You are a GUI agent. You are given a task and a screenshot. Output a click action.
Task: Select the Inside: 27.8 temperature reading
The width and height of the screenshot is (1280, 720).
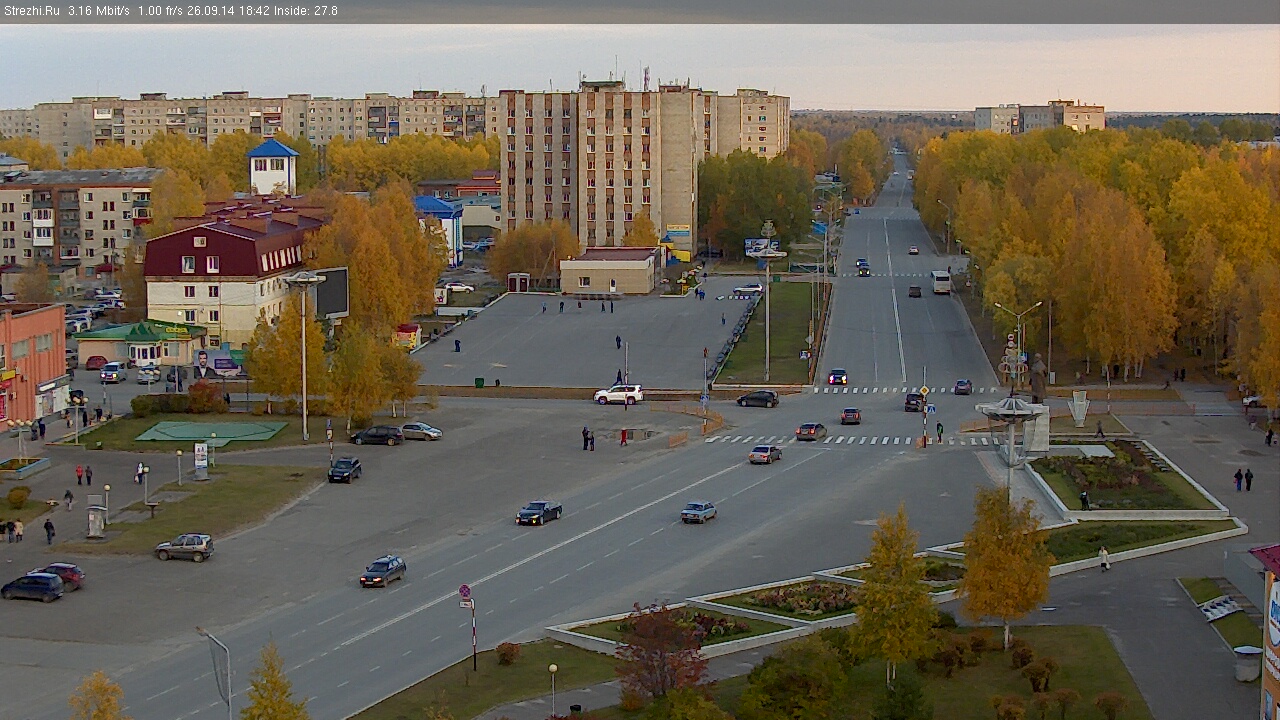pyautogui.click(x=306, y=11)
